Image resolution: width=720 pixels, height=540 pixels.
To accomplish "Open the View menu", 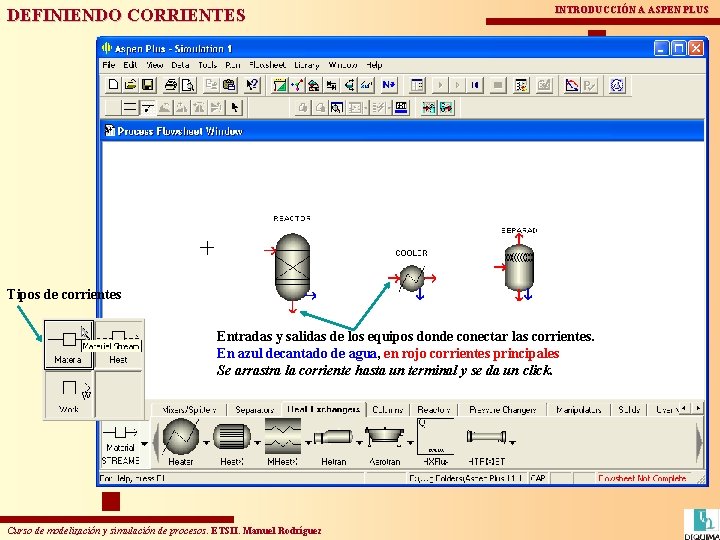I will click(155, 65).
